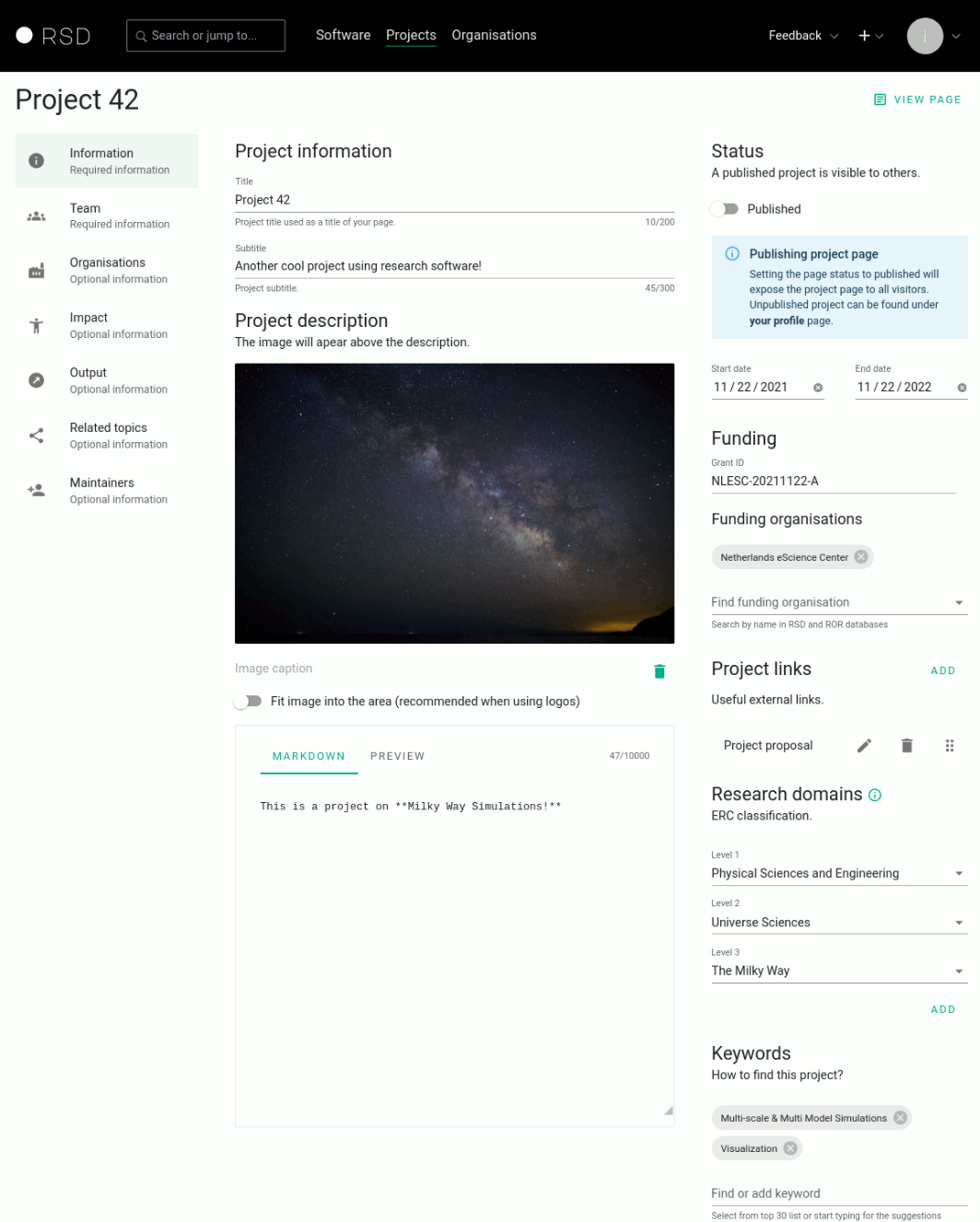Toggle Fit image into the area switch
The image size is (980, 1222).
[248, 702]
